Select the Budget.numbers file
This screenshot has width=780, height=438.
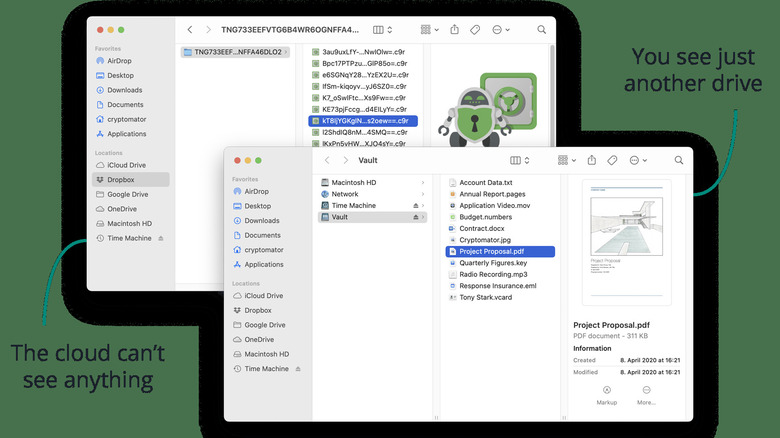coord(485,217)
